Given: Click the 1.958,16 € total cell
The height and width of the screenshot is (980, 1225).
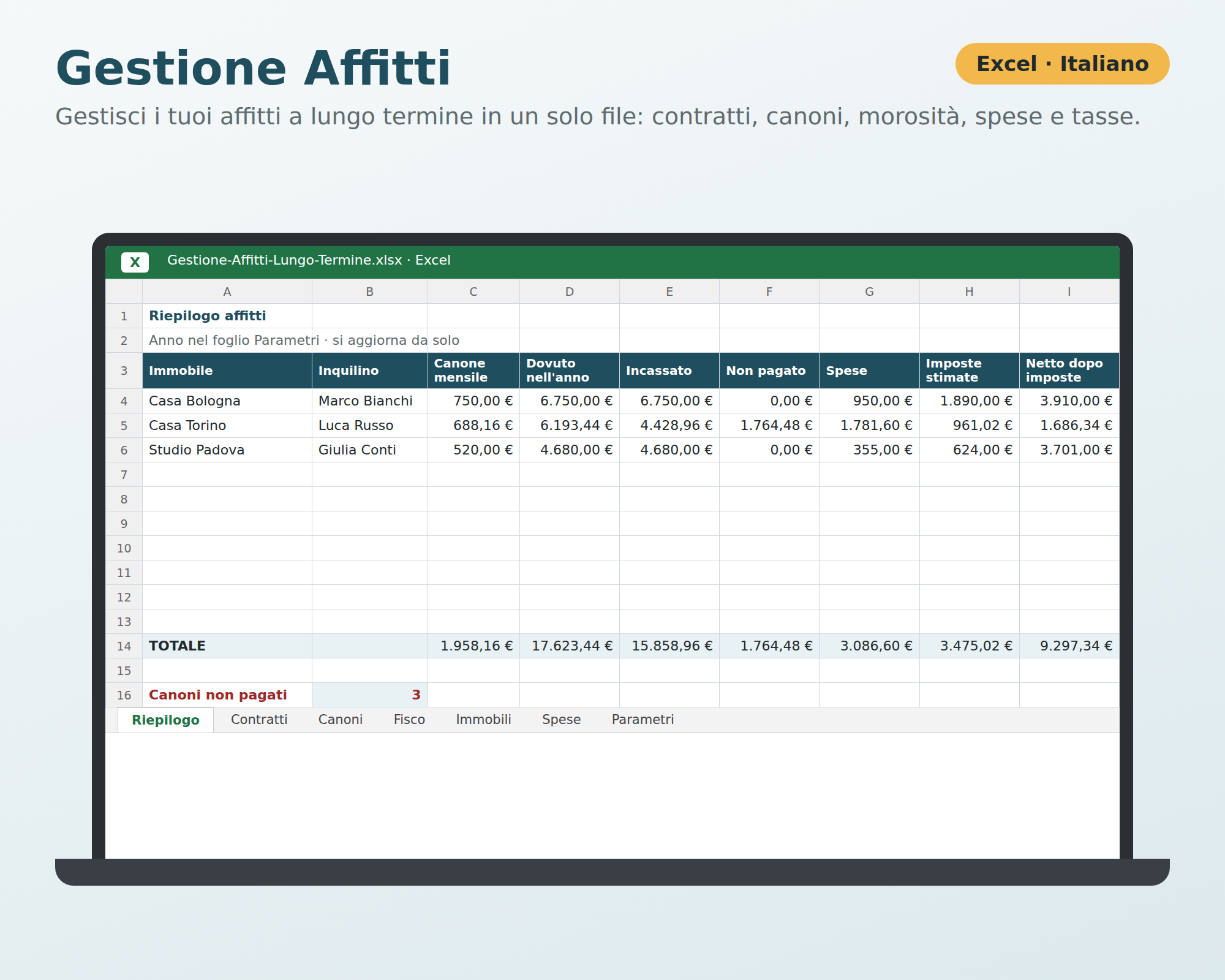Looking at the screenshot, I should pyautogui.click(x=473, y=646).
